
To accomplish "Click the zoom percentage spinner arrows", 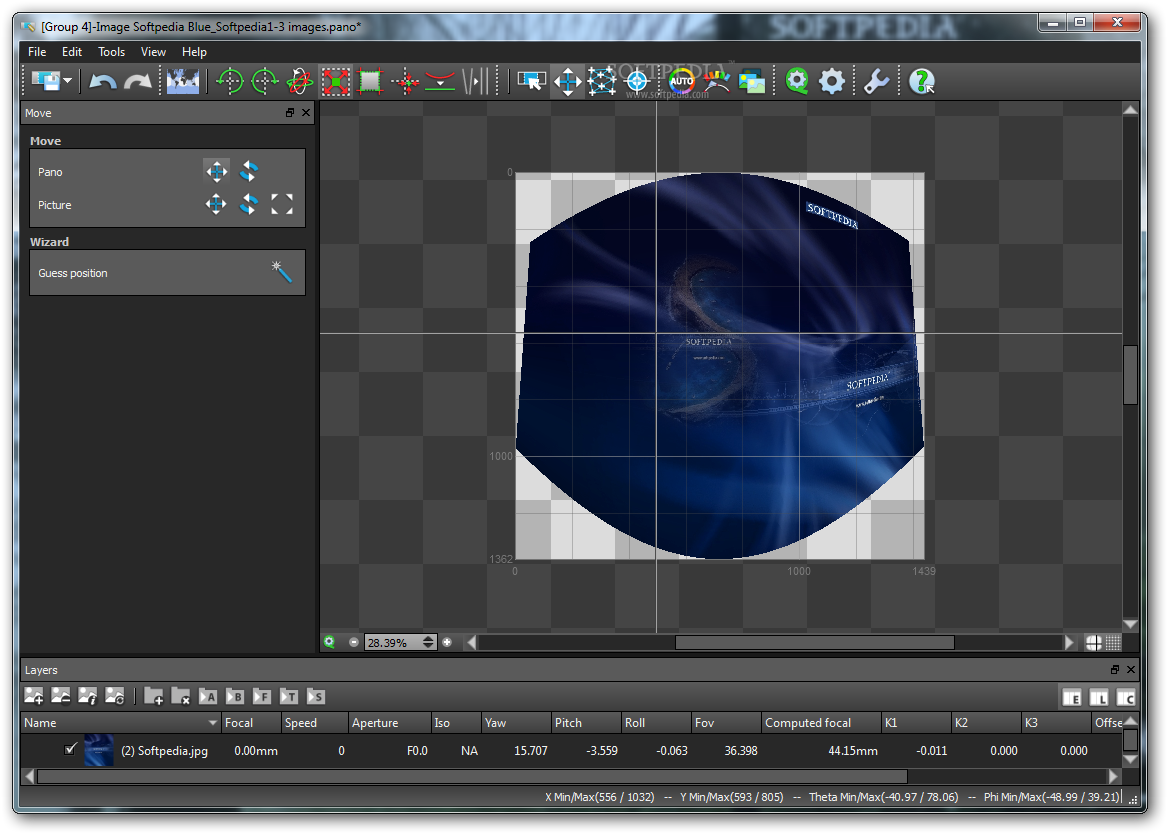I will coord(428,642).
